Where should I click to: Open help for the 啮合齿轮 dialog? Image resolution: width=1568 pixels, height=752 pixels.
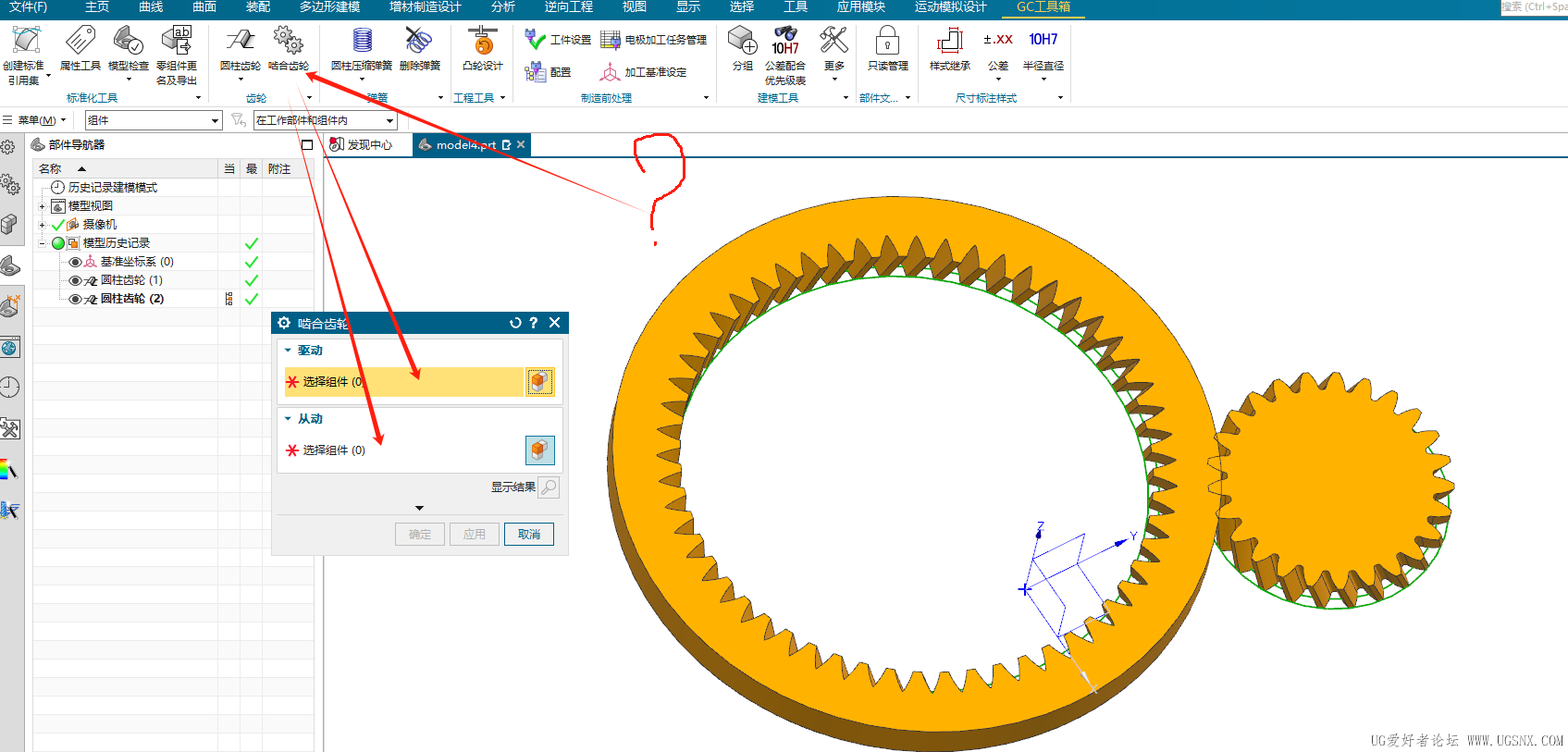coord(534,323)
